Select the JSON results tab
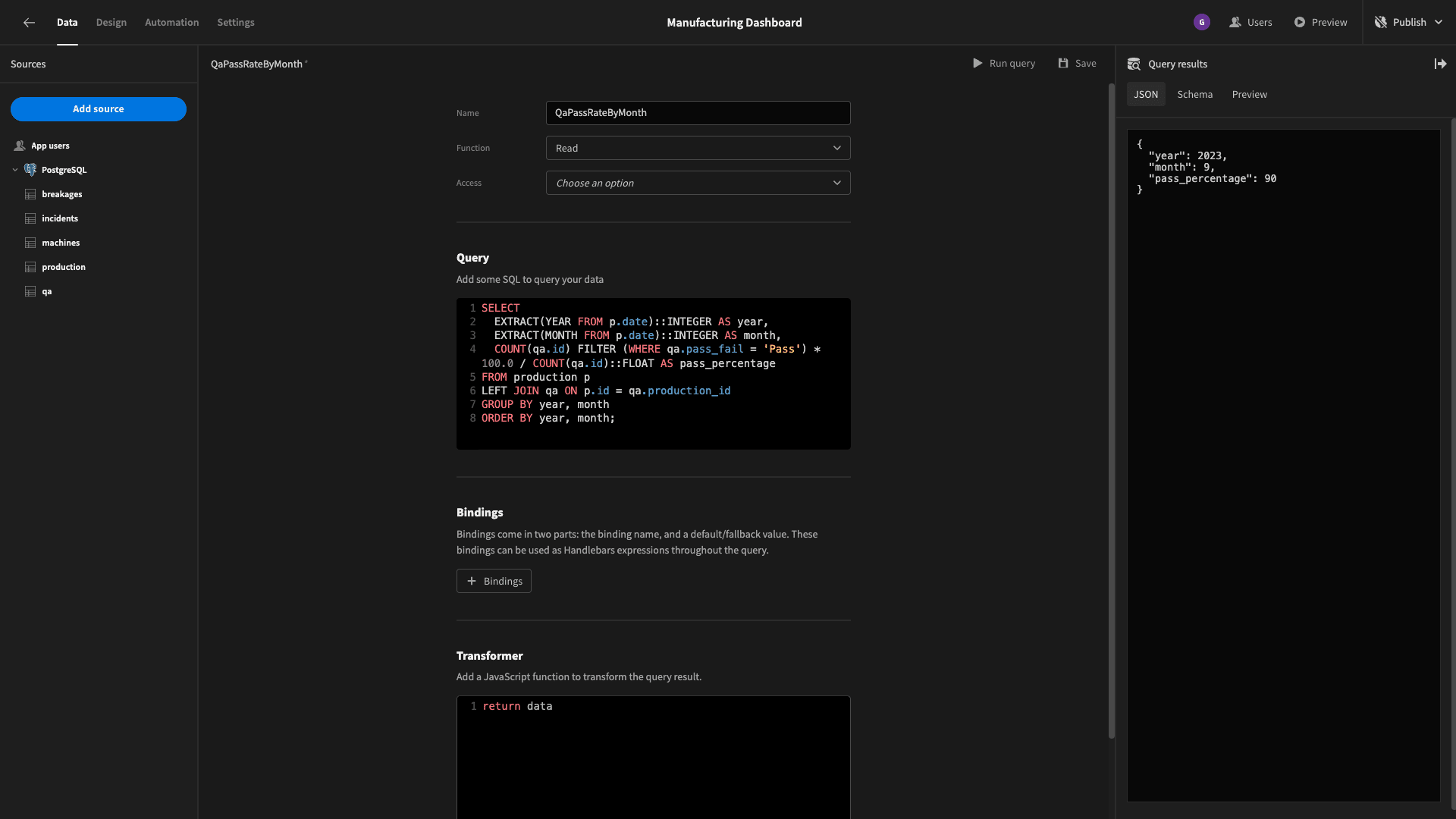 click(1146, 95)
